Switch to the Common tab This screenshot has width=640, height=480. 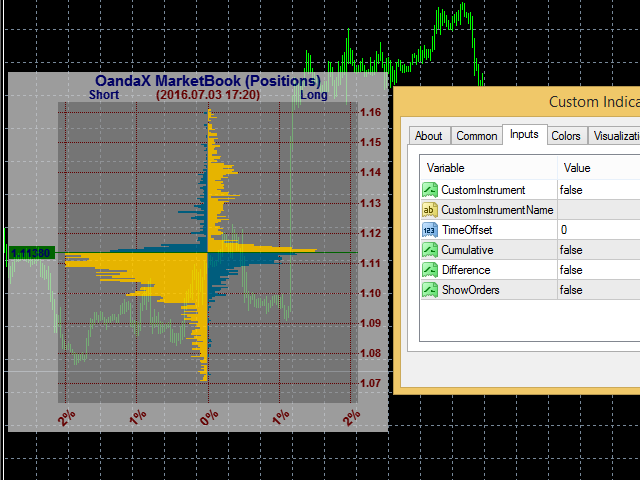pos(476,136)
